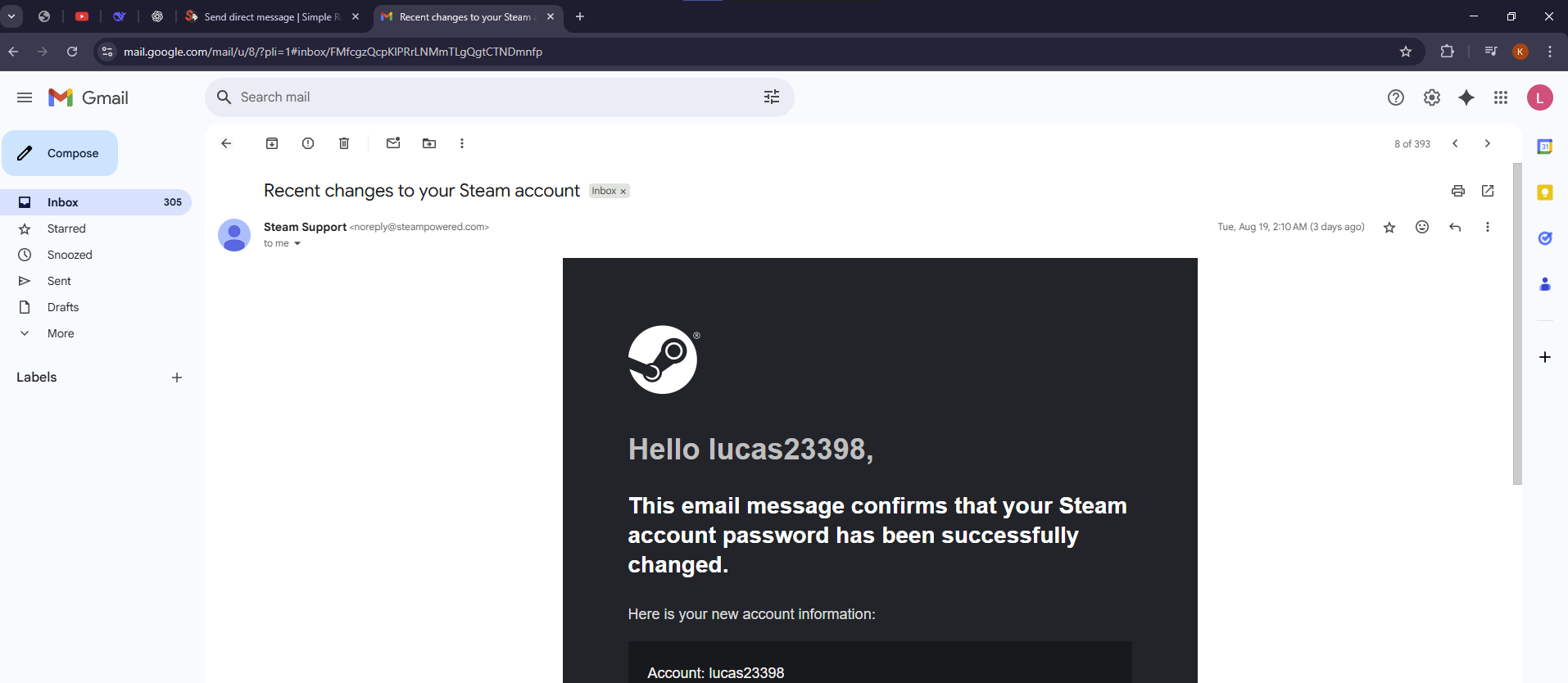1568x683 pixels.
Task: Click the email vertical scrollbar
Action: pos(1517,323)
